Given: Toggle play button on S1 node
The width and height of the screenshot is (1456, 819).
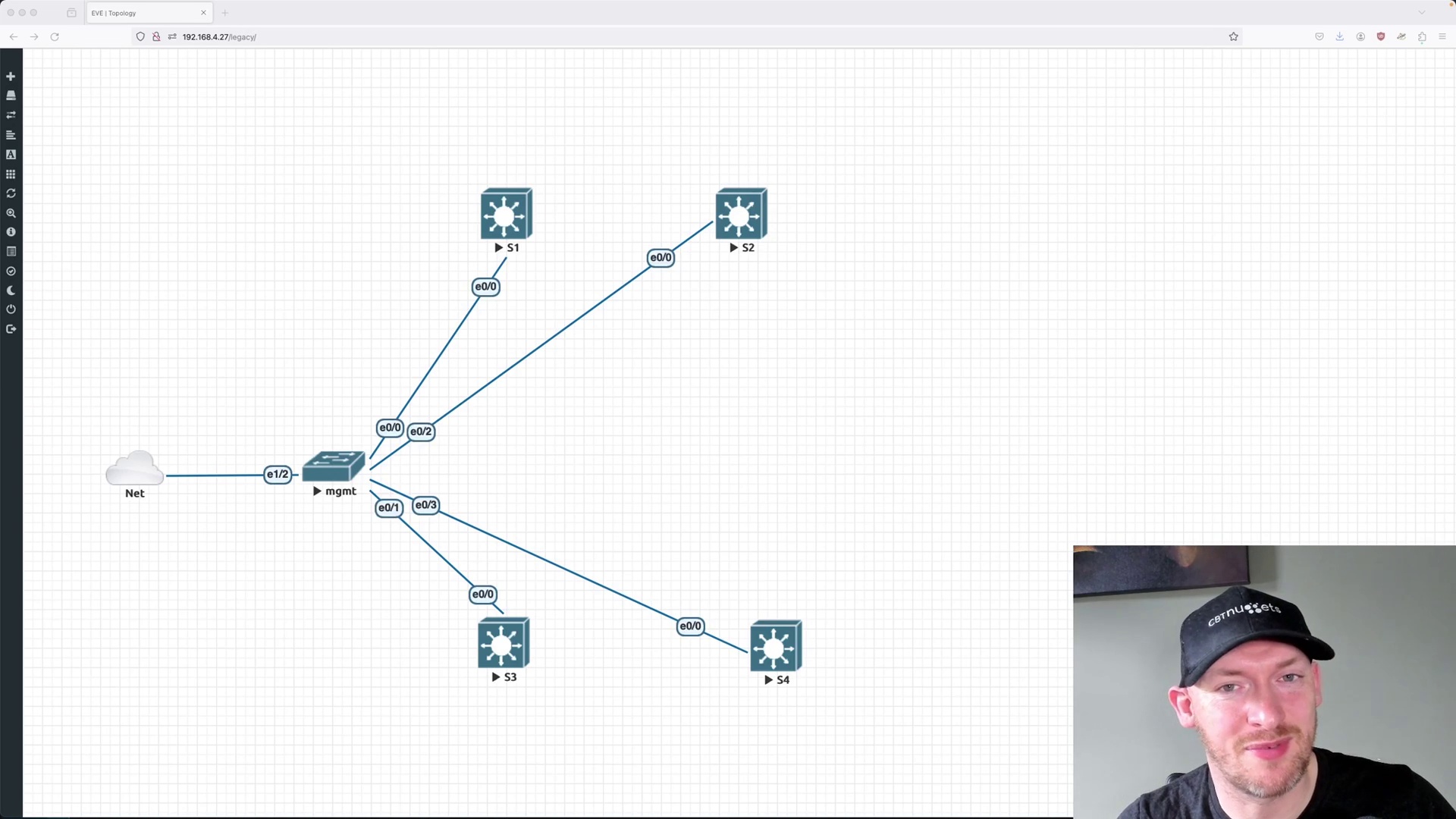Looking at the screenshot, I should [x=498, y=247].
